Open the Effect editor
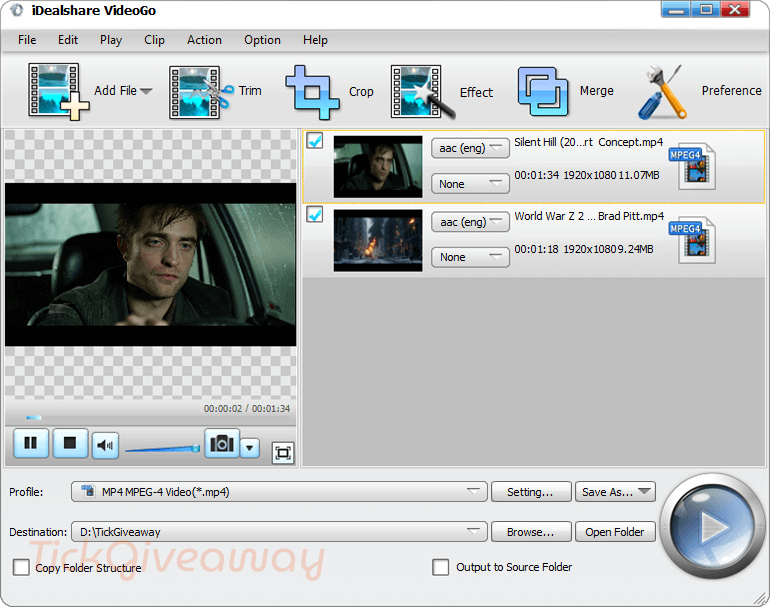Viewport: 770px width, 607px height. point(422,92)
